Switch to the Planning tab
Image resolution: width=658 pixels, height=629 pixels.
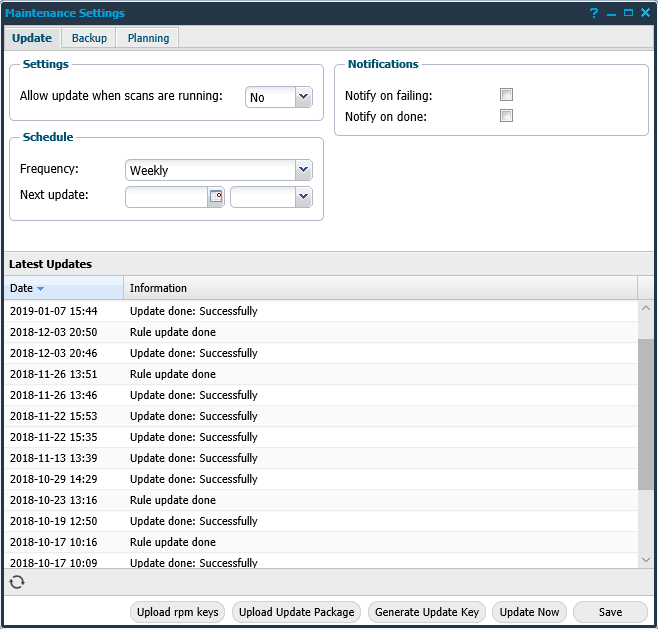147,38
